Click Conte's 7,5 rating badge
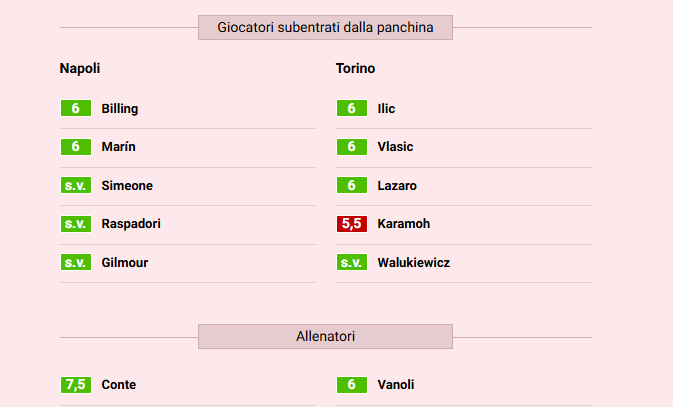Viewport: 673px width, 407px height. (x=75, y=385)
